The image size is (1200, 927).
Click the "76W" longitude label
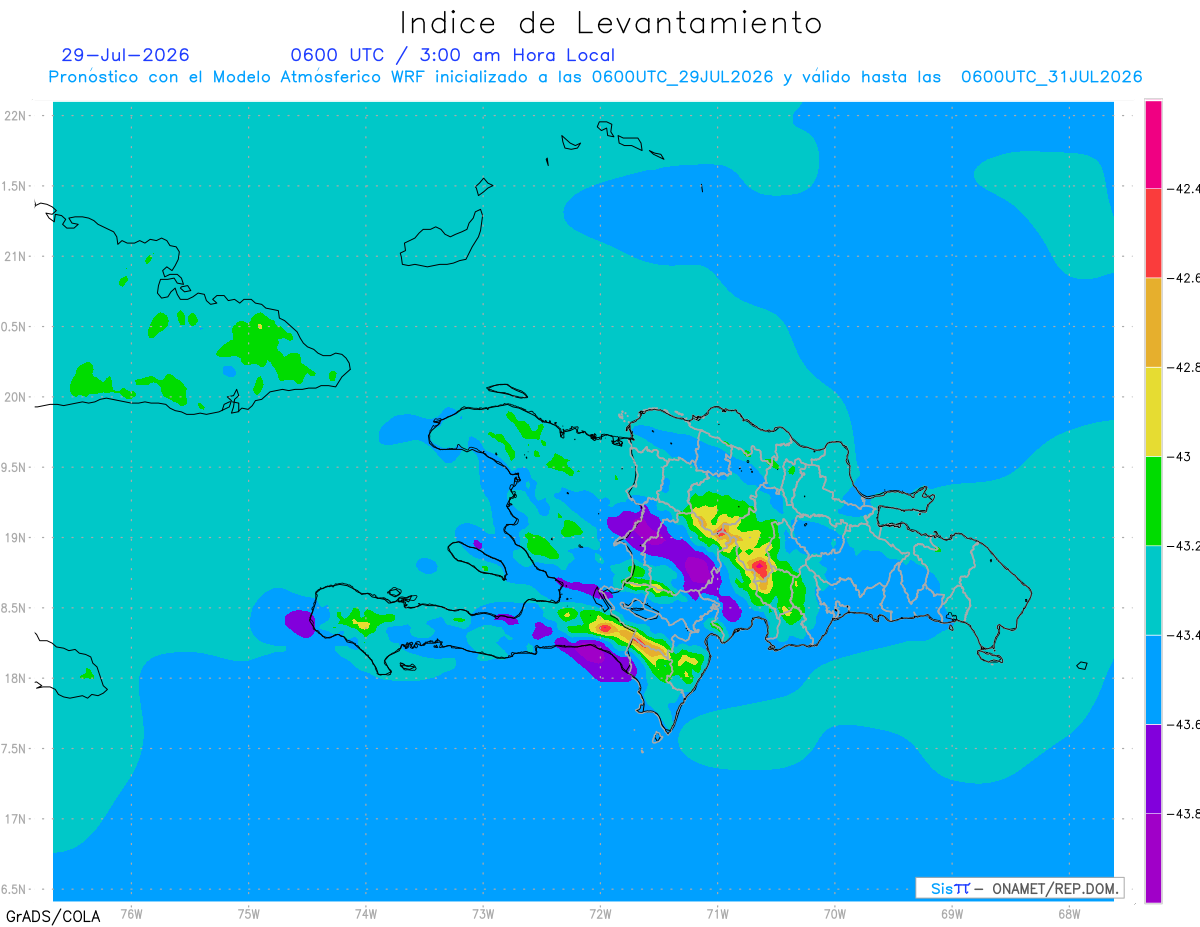(131, 912)
